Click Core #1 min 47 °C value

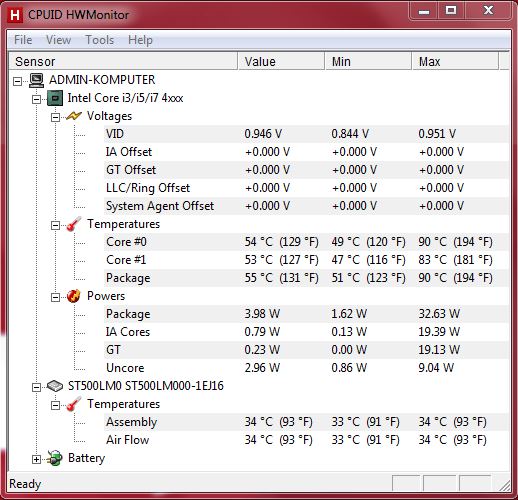pyautogui.click(x=368, y=260)
